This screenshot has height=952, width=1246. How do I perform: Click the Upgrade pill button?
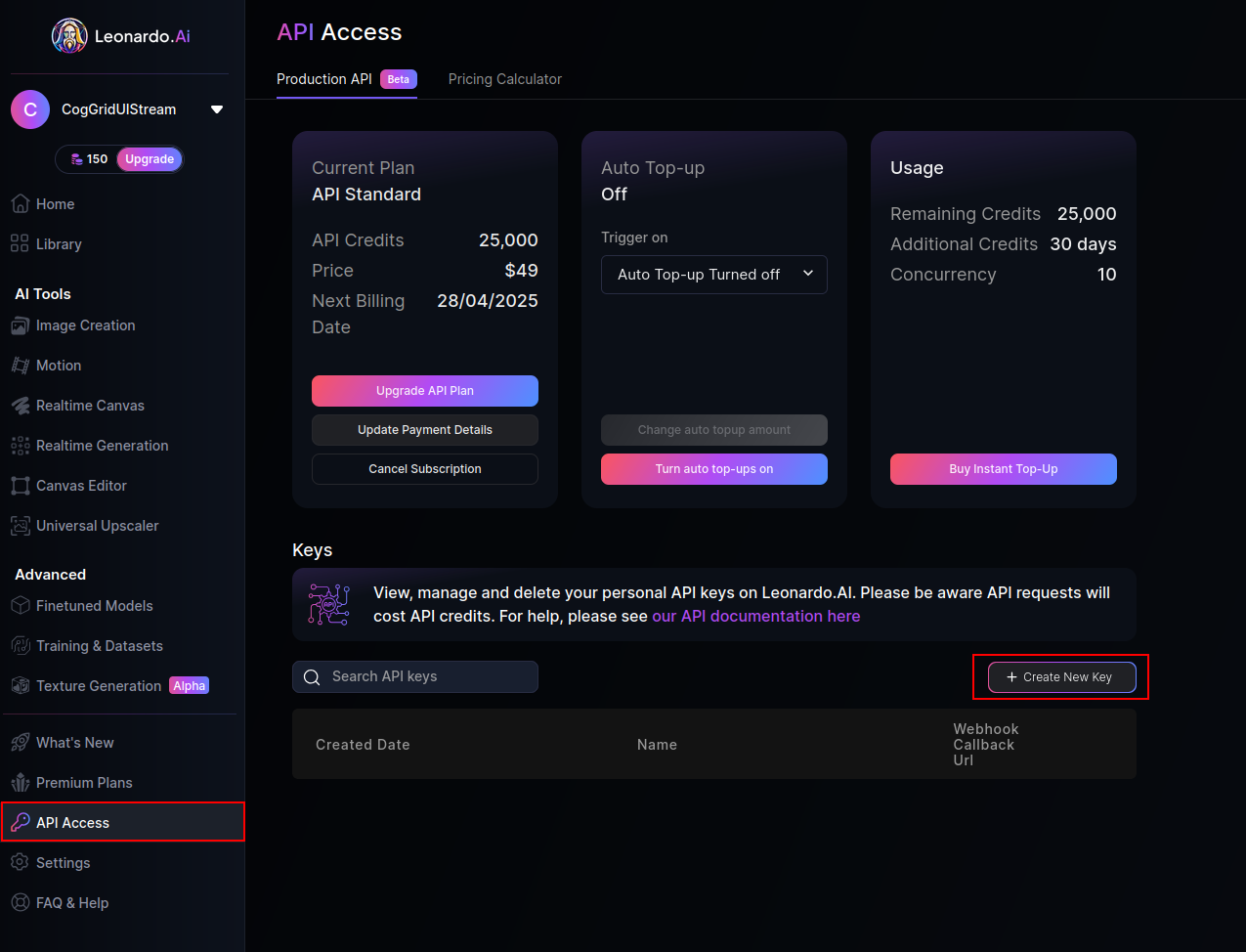[x=150, y=159]
